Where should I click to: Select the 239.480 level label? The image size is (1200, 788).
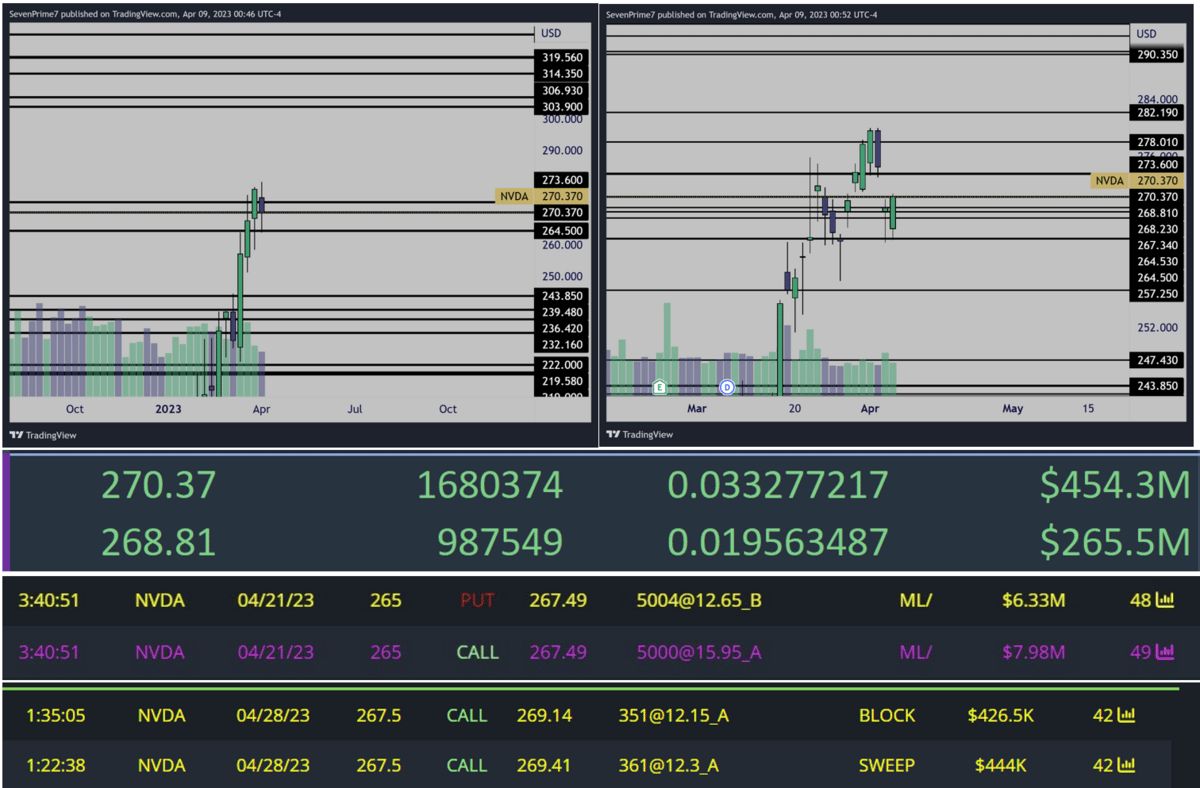[561, 312]
